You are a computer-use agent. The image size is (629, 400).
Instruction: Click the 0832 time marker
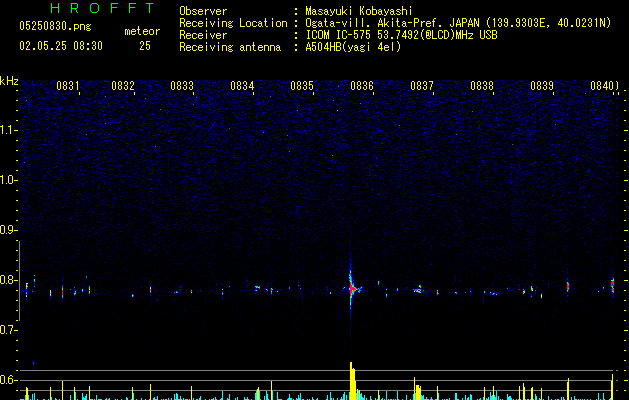point(123,86)
